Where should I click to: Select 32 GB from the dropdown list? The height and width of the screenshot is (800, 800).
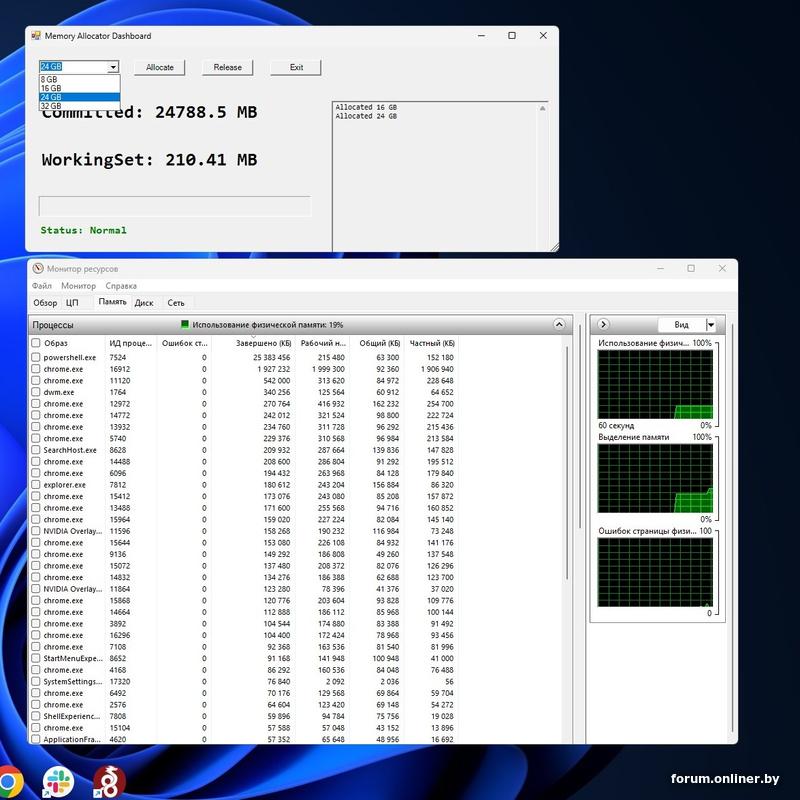click(x=51, y=106)
